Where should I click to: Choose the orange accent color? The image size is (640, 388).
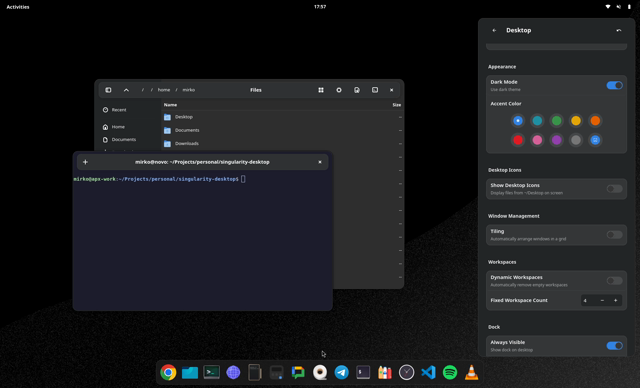(595, 121)
